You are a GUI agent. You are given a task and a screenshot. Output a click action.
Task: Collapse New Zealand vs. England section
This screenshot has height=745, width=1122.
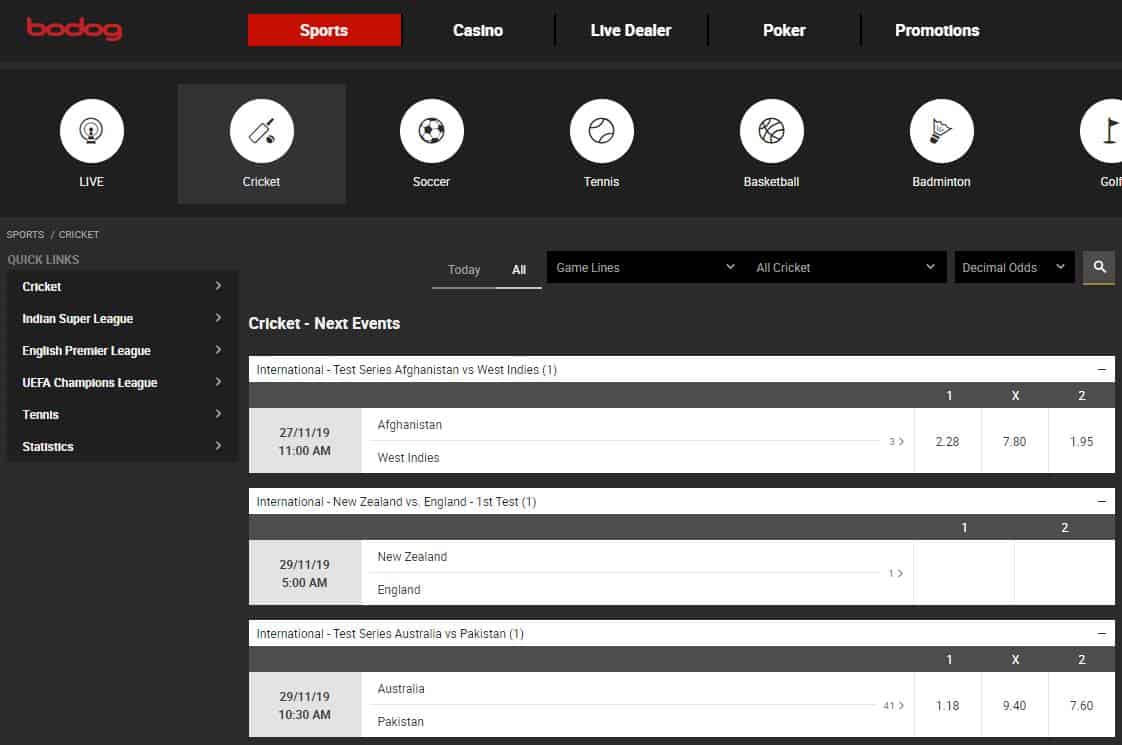[x=1101, y=502]
